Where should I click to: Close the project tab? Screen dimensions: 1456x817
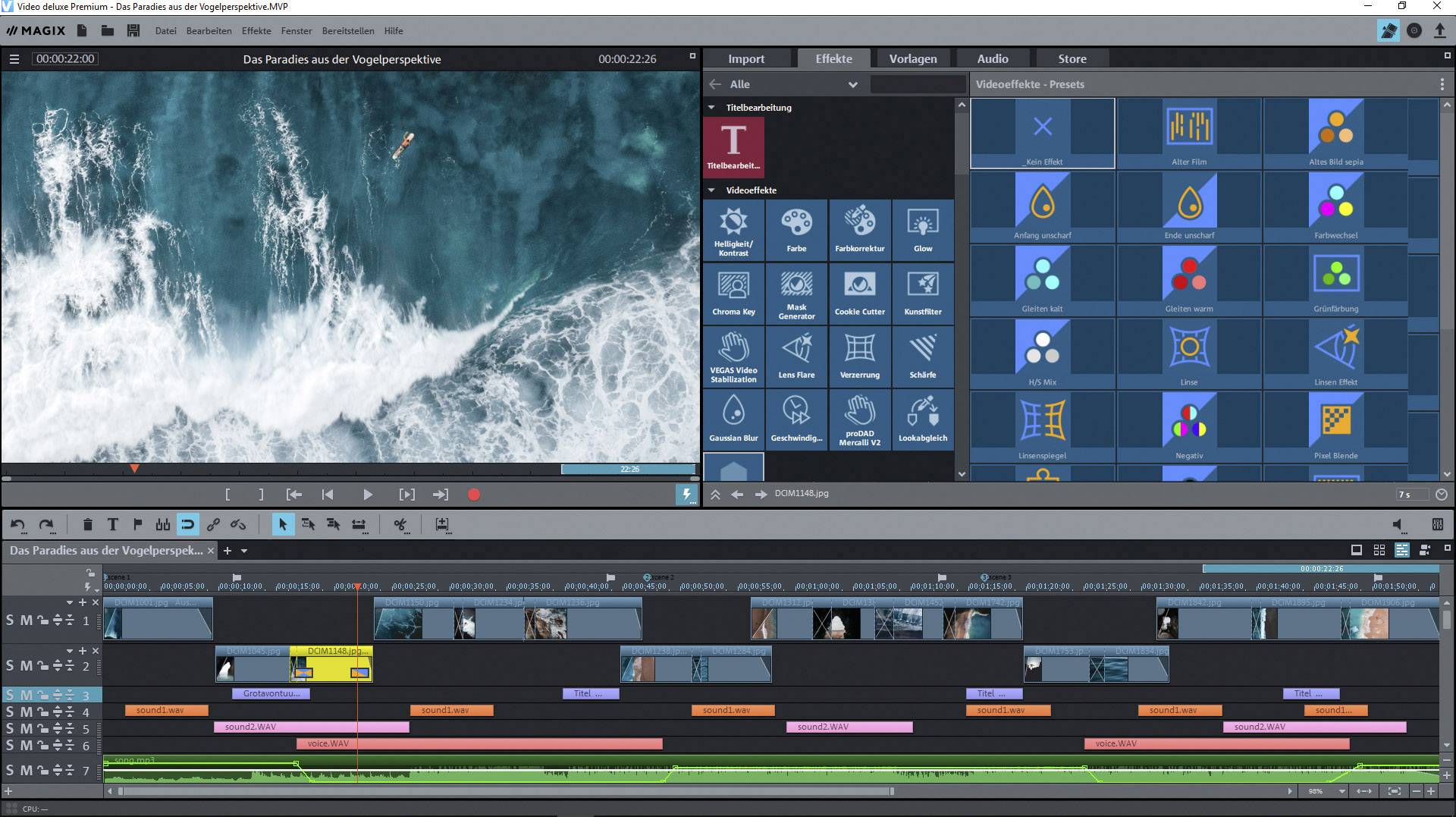pyautogui.click(x=211, y=551)
